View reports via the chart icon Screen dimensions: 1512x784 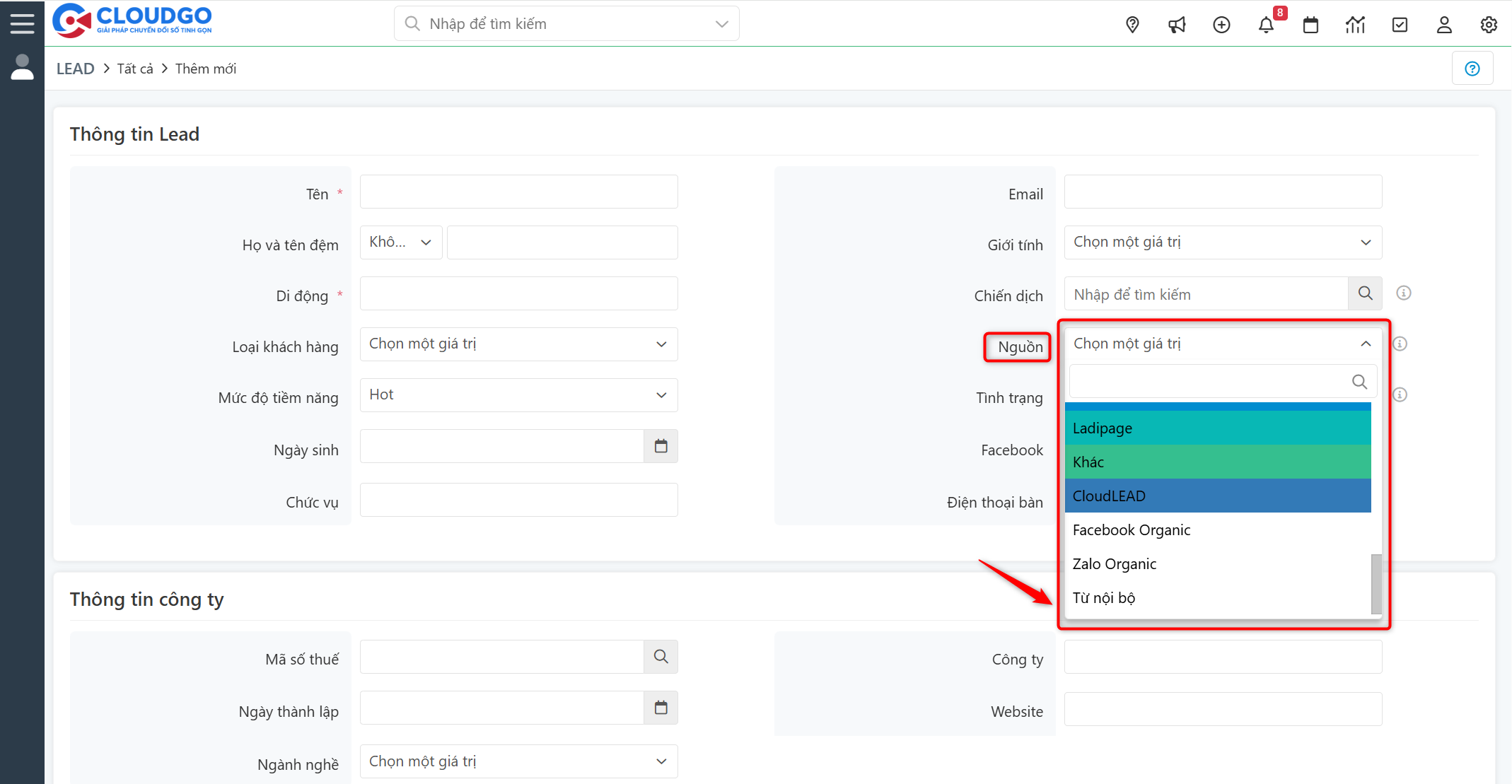pyautogui.click(x=1355, y=24)
